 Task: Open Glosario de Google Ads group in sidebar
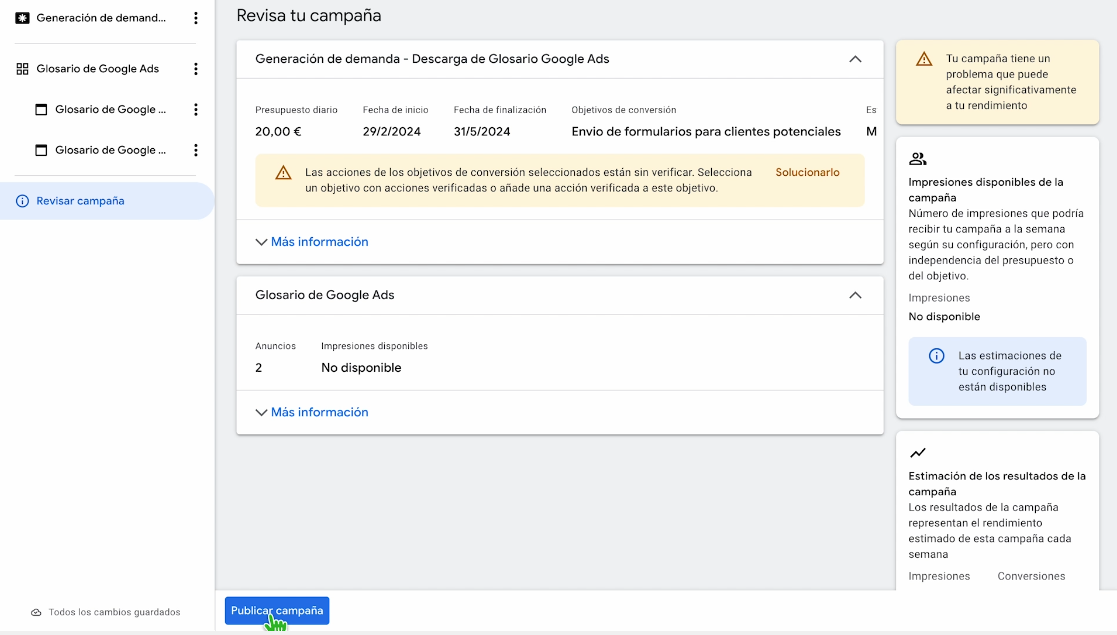(97, 69)
